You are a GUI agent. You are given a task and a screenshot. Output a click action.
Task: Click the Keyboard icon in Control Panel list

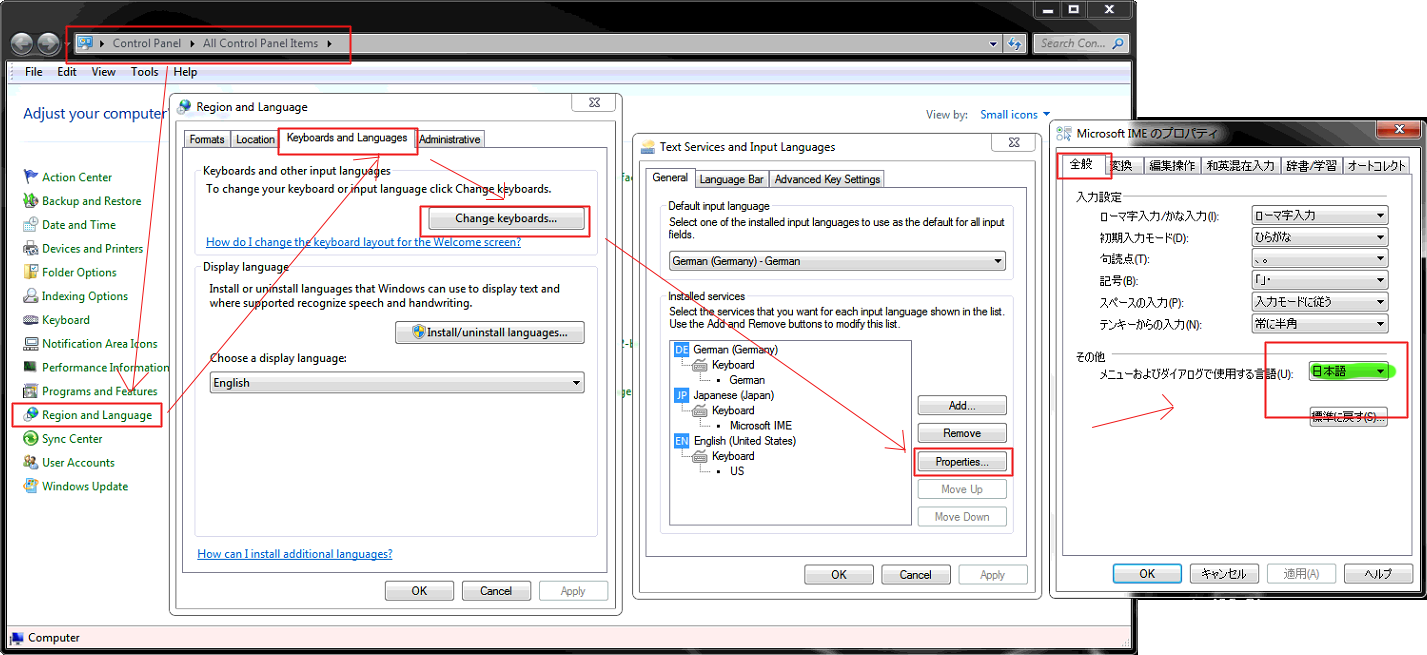point(31,320)
